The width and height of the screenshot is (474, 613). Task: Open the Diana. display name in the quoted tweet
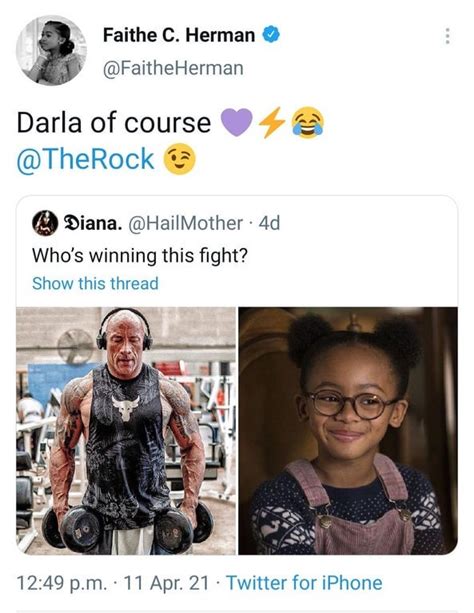click(x=92, y=223)
